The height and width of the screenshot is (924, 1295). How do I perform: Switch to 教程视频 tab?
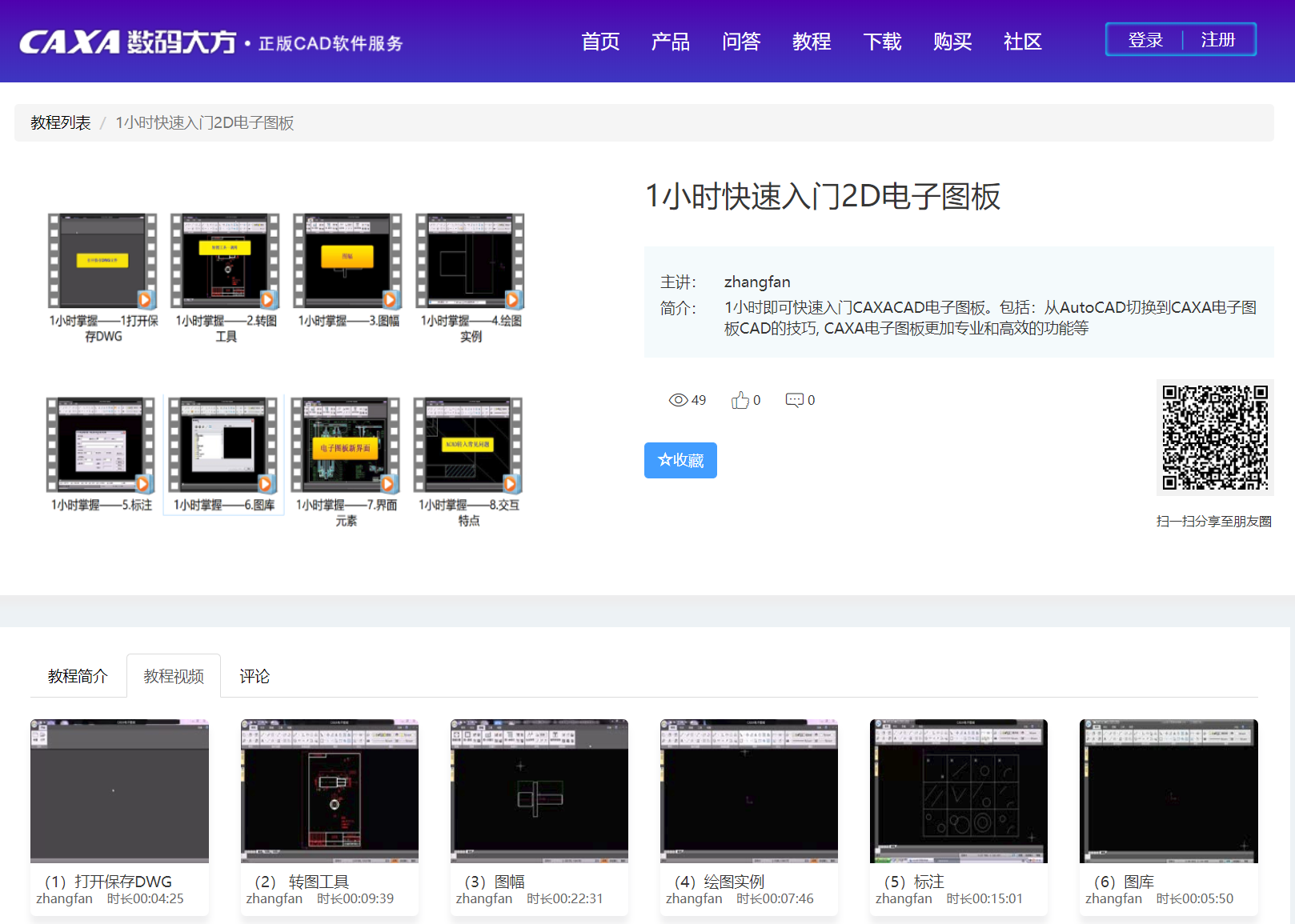click(174, 676)
